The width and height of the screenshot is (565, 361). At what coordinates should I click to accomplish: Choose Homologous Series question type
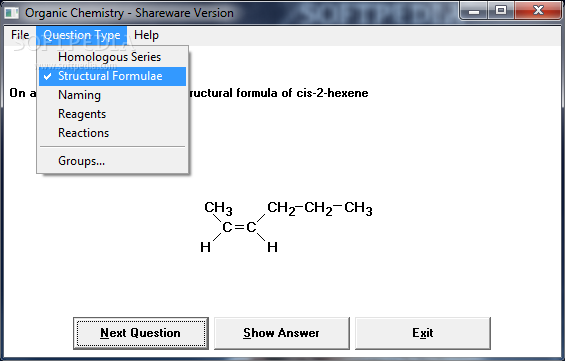tap(112, 57)
